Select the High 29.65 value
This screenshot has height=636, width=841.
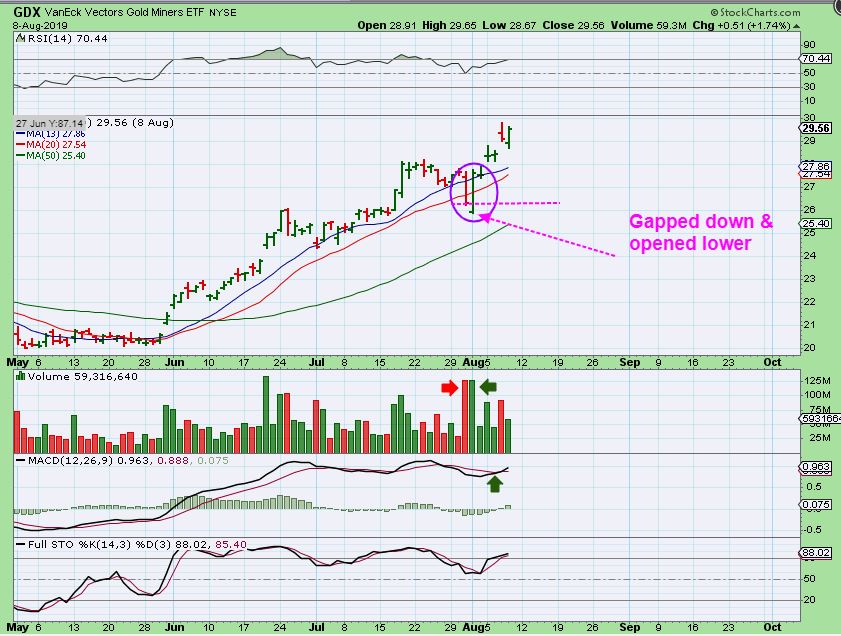coord(449,25)
